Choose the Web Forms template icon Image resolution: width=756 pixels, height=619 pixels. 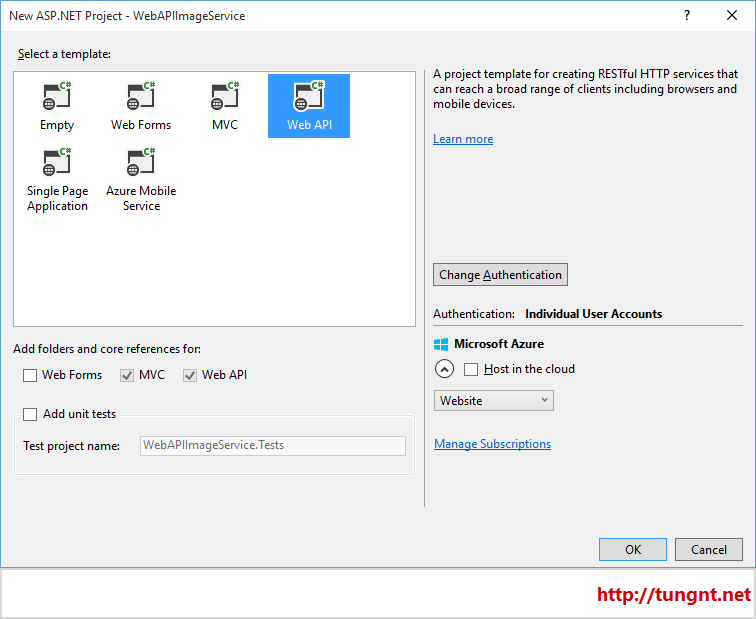point(141,95)
